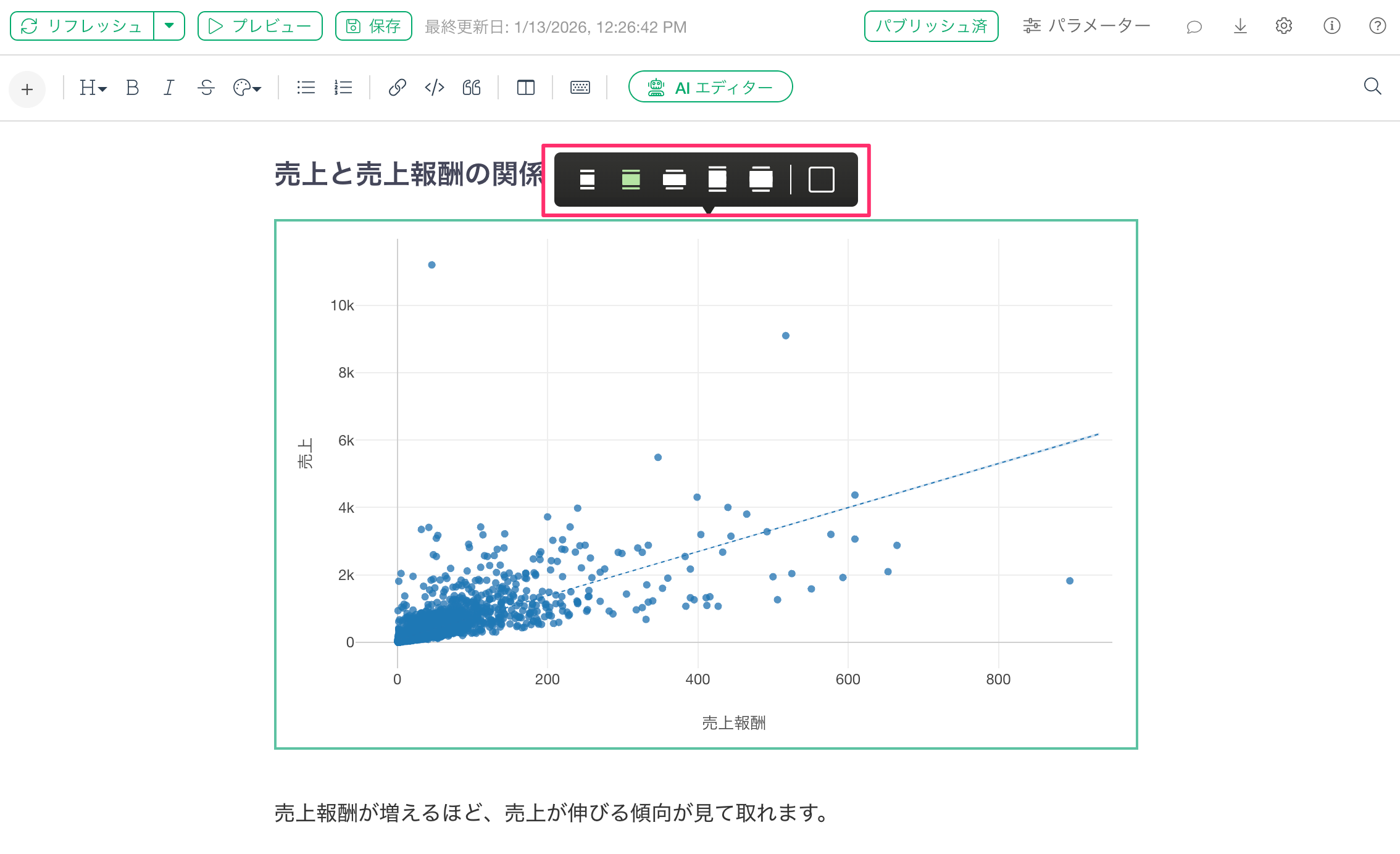Open the text color palette dropdown
Image resolution: width=1400 pixels, height=854 pixels.
tap(247, 88)
